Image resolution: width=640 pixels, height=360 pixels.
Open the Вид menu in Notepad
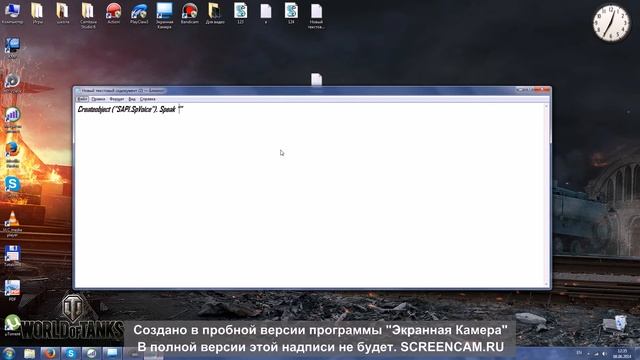132,99
